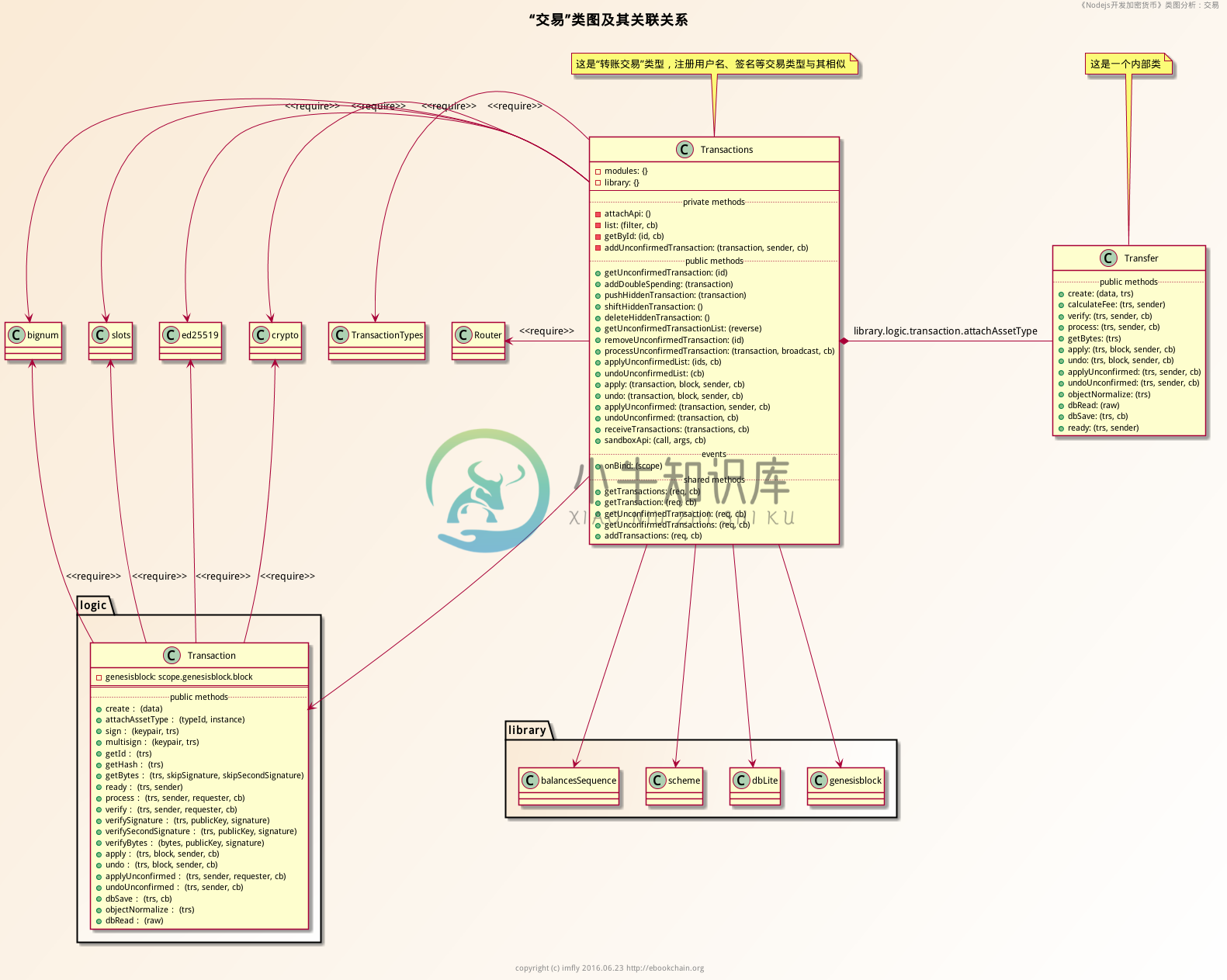Click green public marker beside sandboxApi
The height and width of the screenshot is (980, 1227).
598,441
